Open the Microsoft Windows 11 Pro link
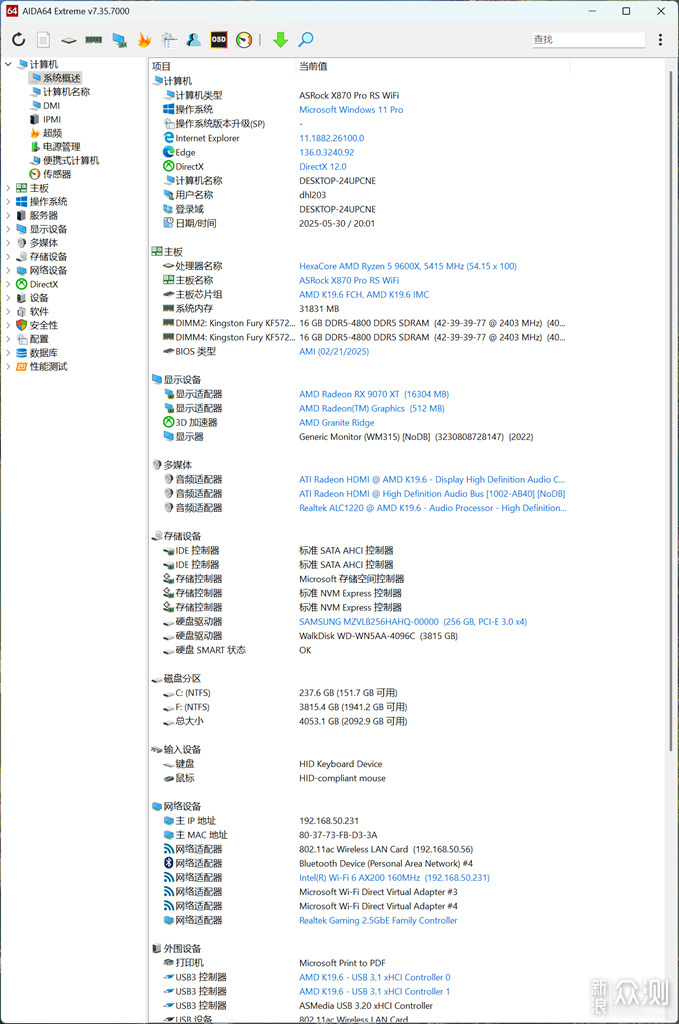The image size is (679, 1024). [x=351, y=110]
